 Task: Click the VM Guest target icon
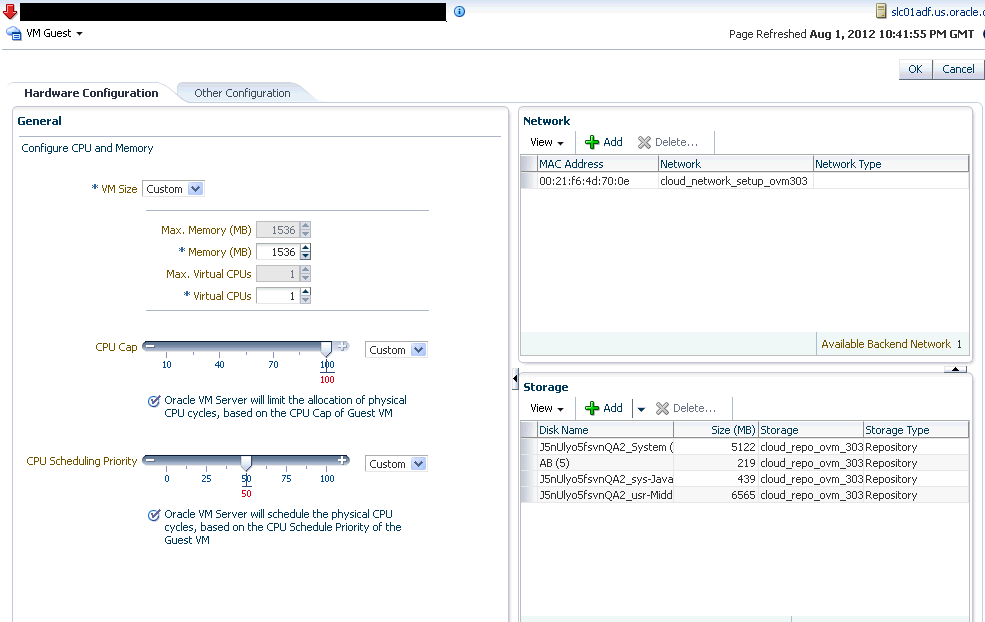pos(14,33)
